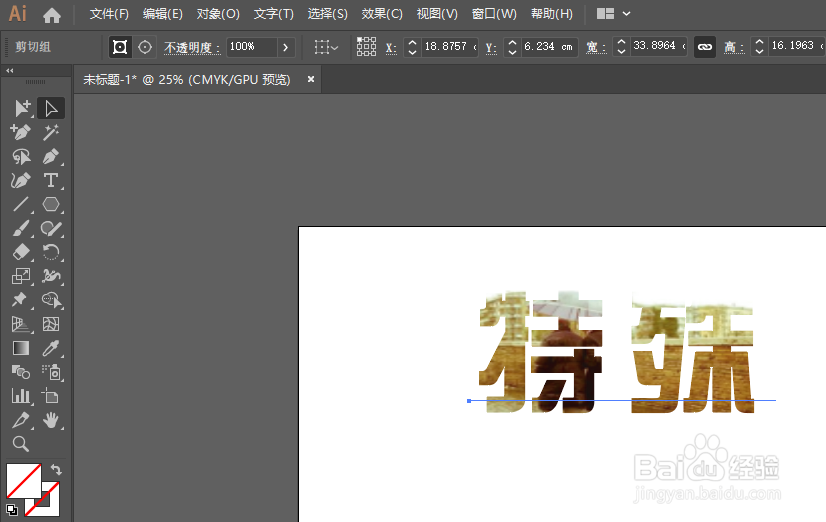The height and width of the screenshot is (522, 826).
Task: Open the 选择(S) menu
Action: pyautogui.click(x=328, y=14)
